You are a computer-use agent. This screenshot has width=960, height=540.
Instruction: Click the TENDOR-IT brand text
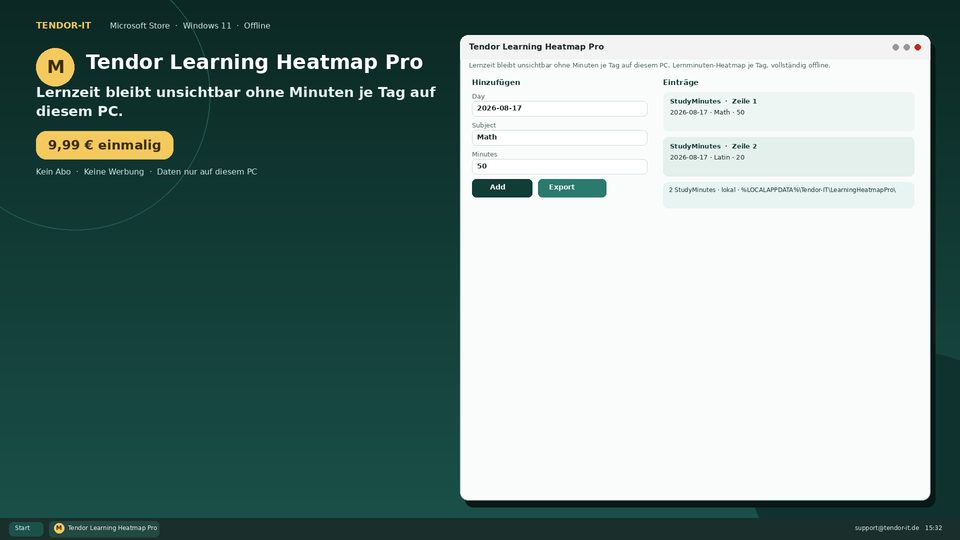point(64,26)
